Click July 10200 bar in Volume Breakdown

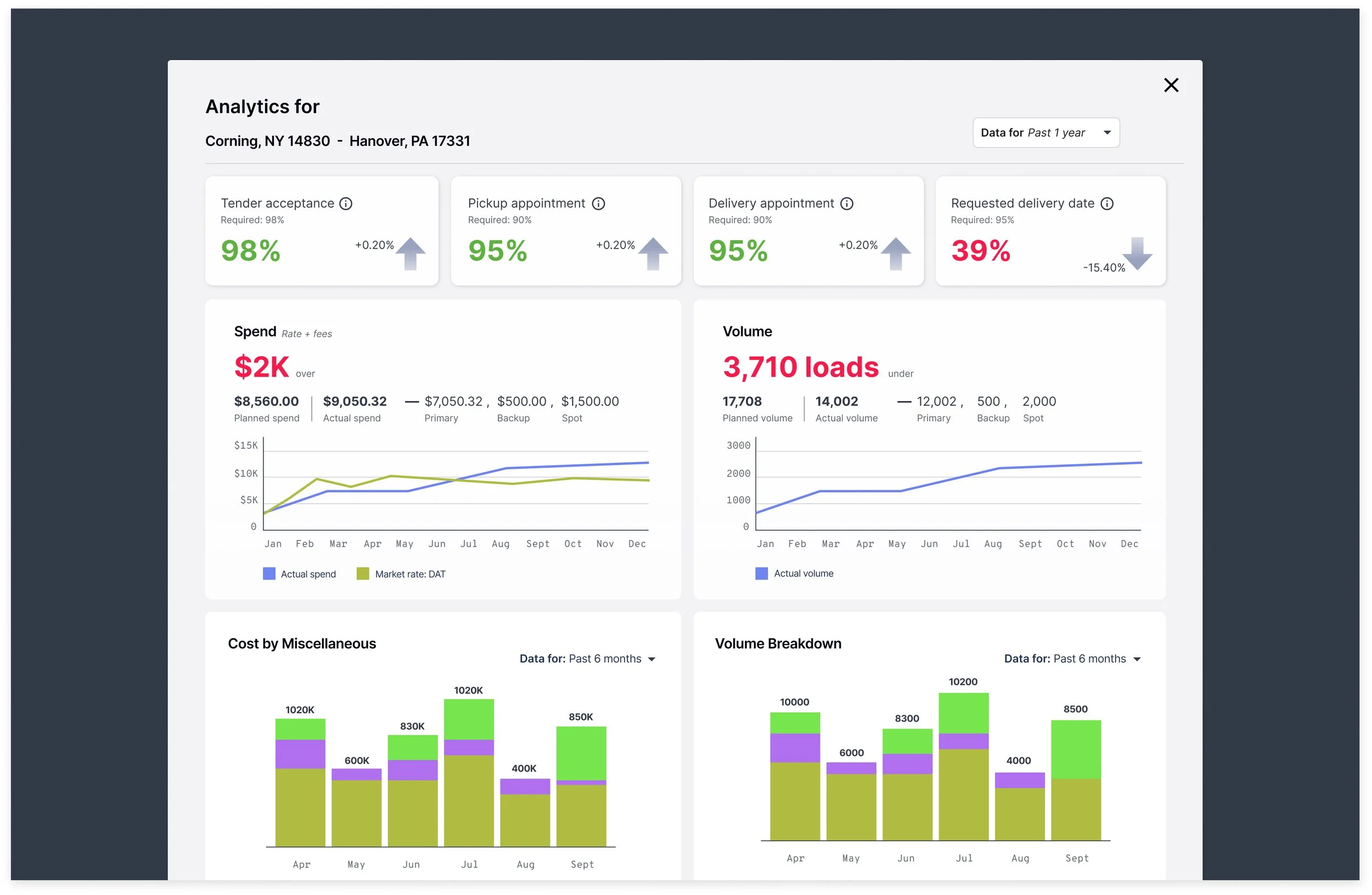[963, 767]
